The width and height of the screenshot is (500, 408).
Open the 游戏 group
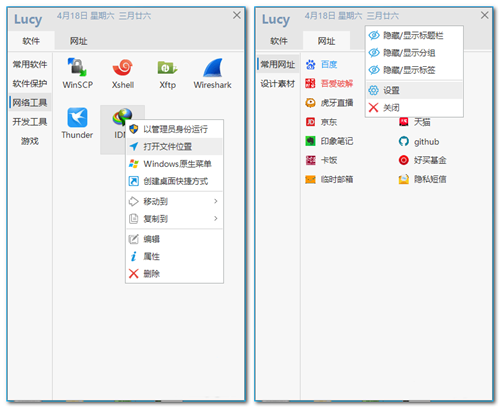pyautogui.click(x=30, y=141)
